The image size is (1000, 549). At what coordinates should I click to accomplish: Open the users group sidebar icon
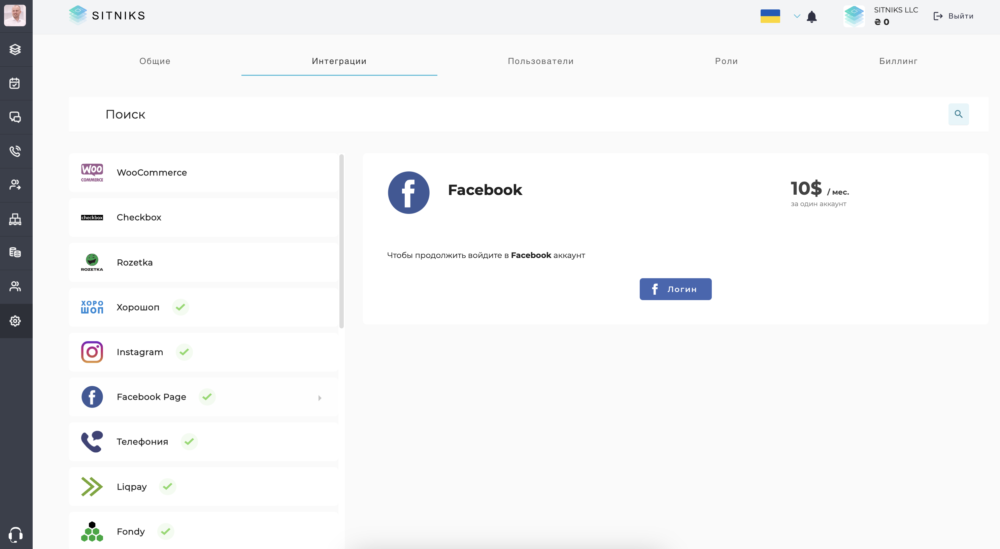[x=15, y=286]
